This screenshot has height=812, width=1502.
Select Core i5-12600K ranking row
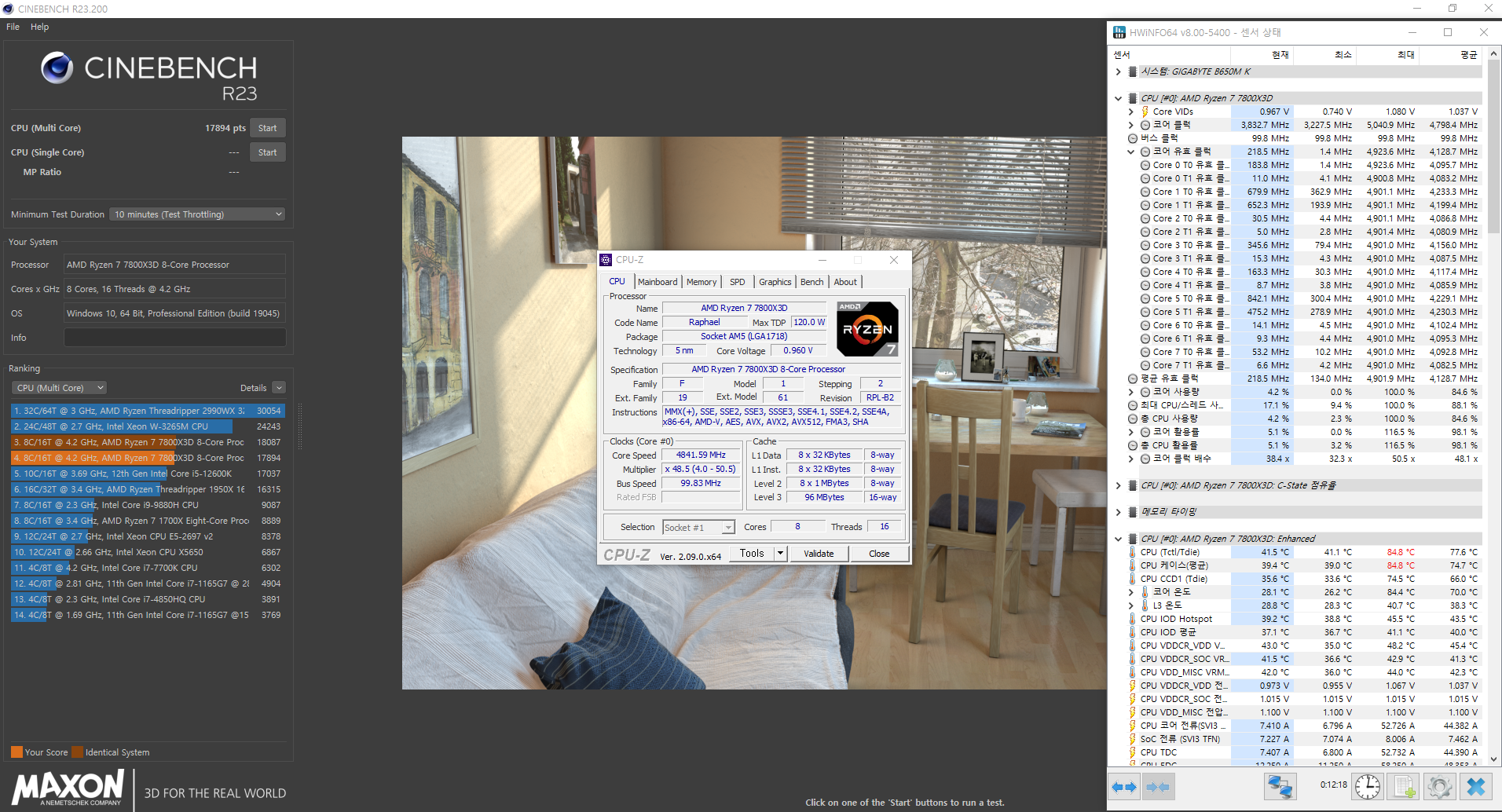148,474
